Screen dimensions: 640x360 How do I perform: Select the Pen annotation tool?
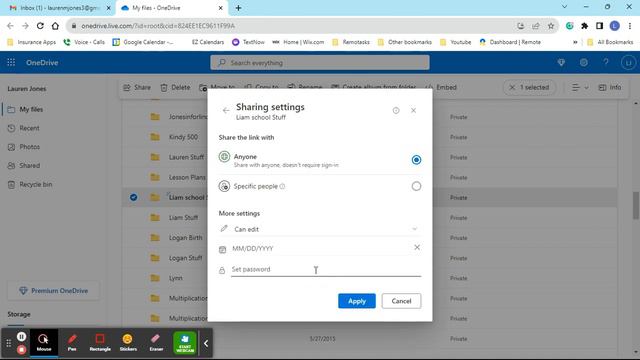(x=72, y=342)
